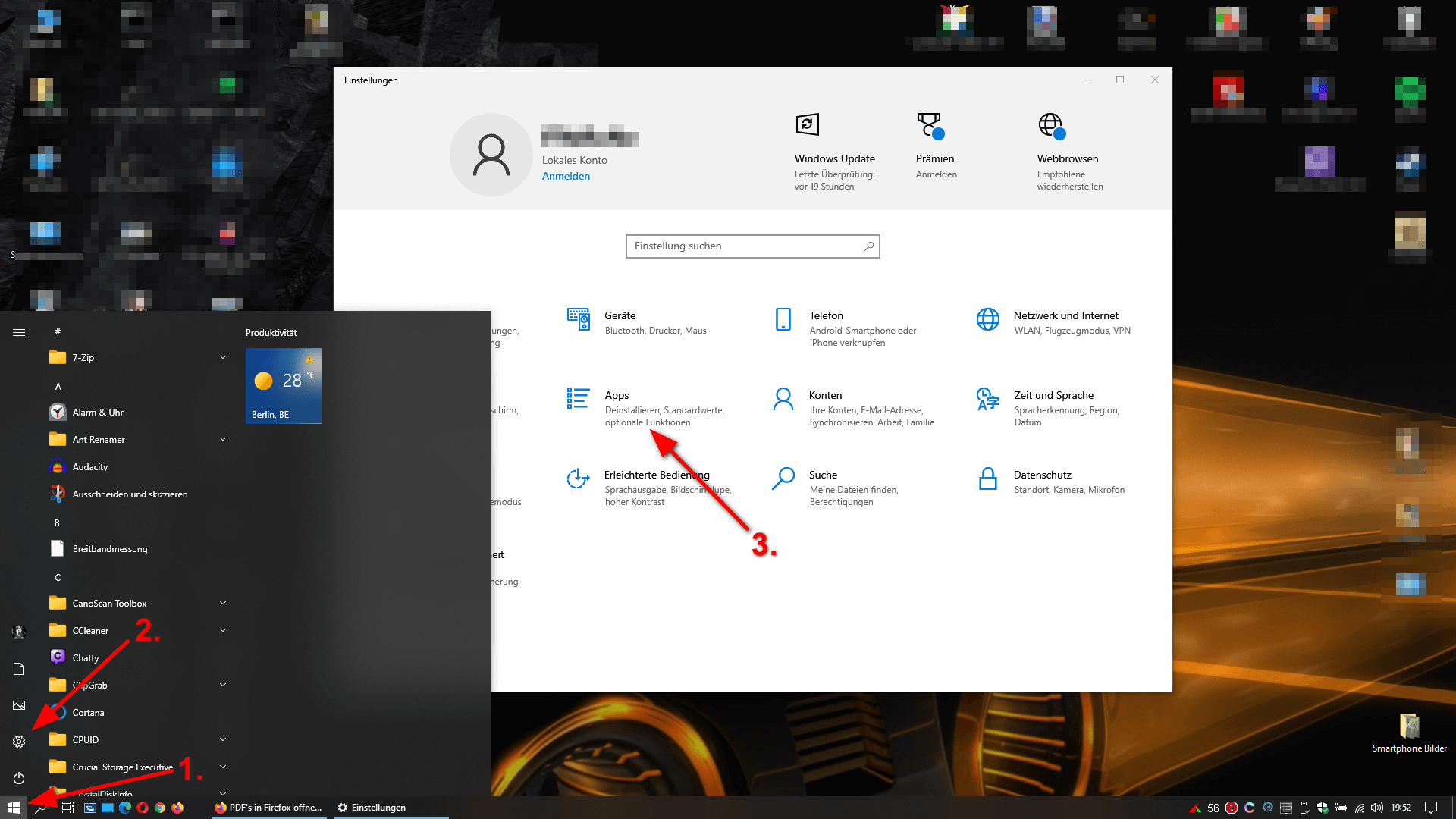Click the power button in Start menu
The image size is (1456, 819).
point(19,778)
